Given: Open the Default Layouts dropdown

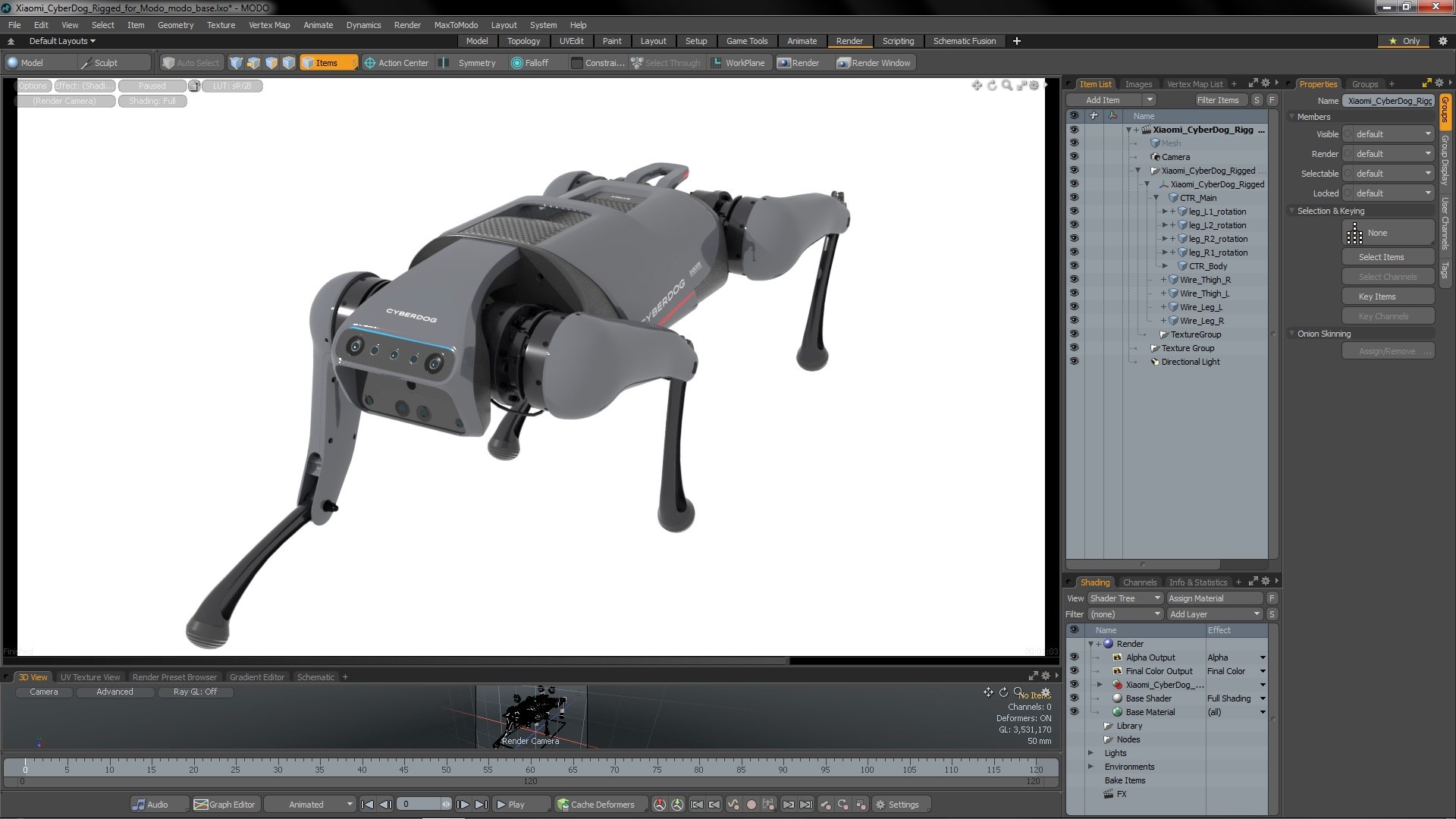Looking at the screenshot, I should [x=62, y=41].
